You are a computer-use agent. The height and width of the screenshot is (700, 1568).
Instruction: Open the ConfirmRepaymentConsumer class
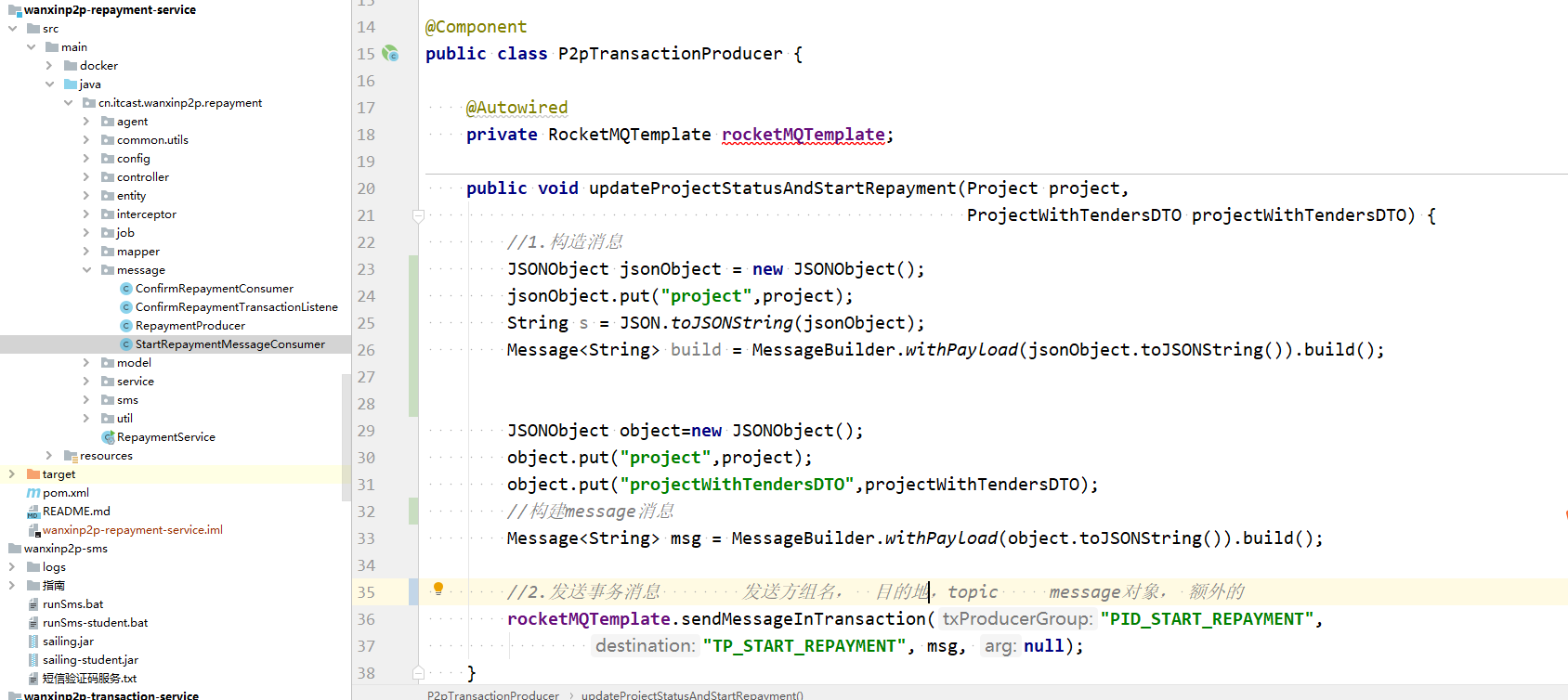click(x=214, y=289)
